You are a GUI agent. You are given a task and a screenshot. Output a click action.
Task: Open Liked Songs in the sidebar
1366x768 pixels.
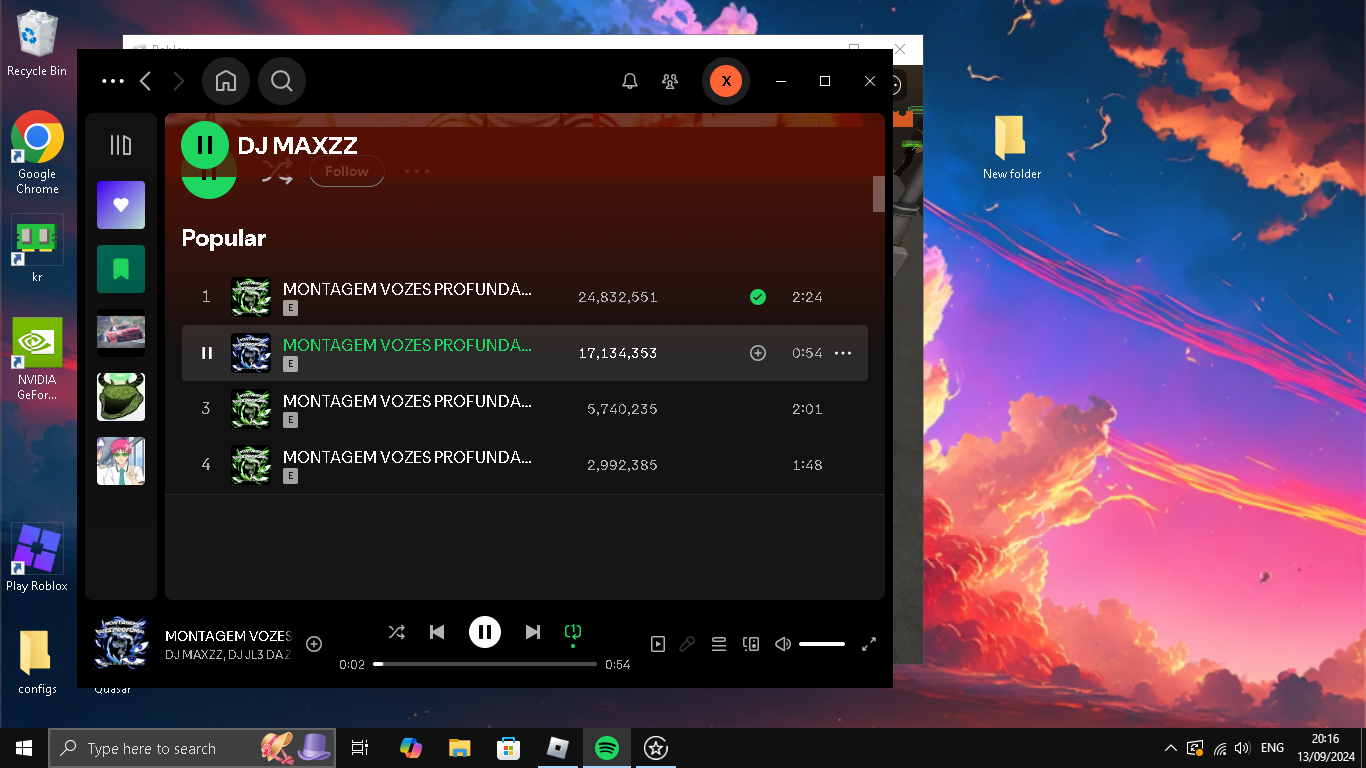(x=121, y=205)
